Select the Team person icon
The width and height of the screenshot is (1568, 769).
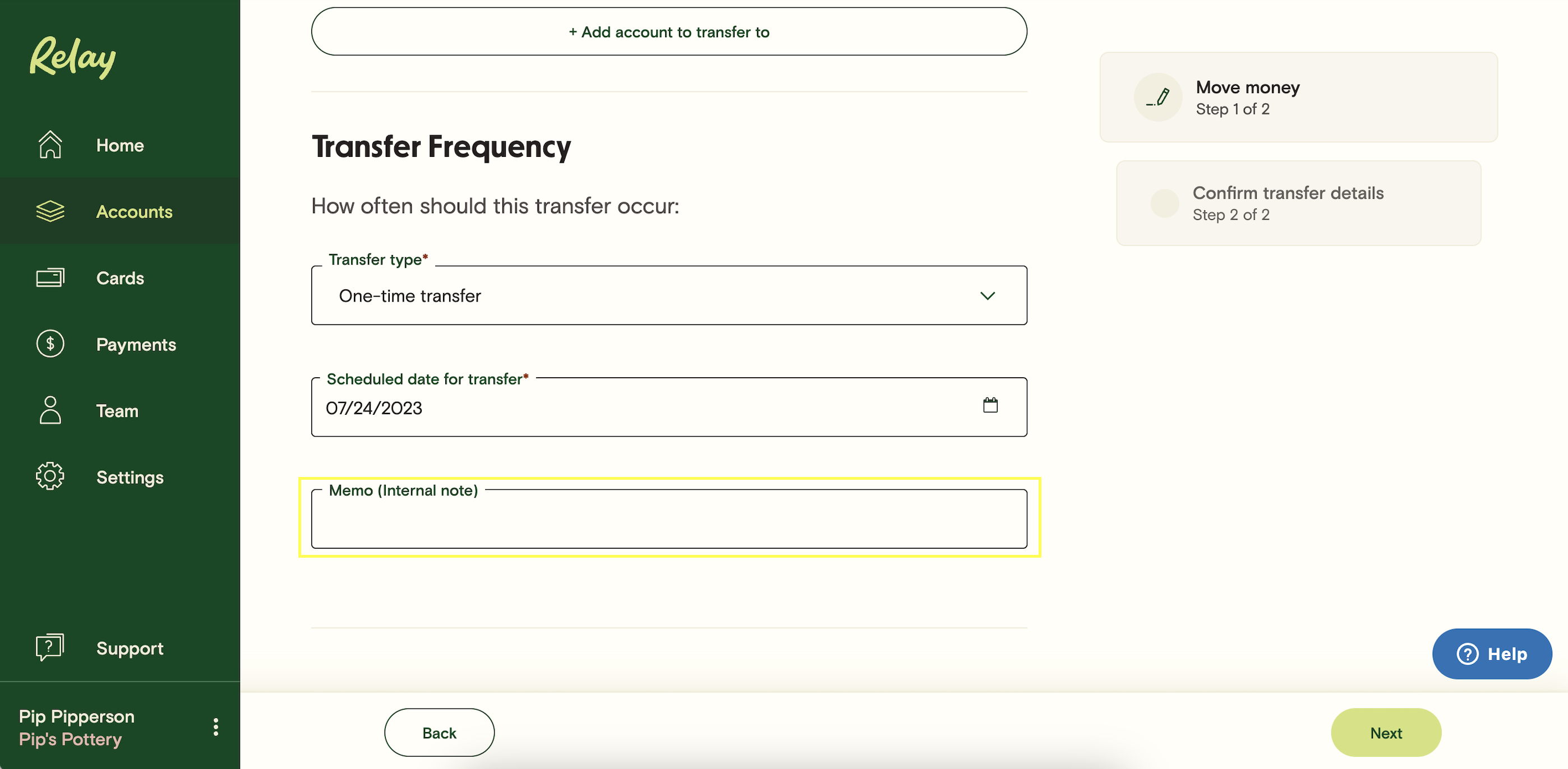click(x=50, y=410)
